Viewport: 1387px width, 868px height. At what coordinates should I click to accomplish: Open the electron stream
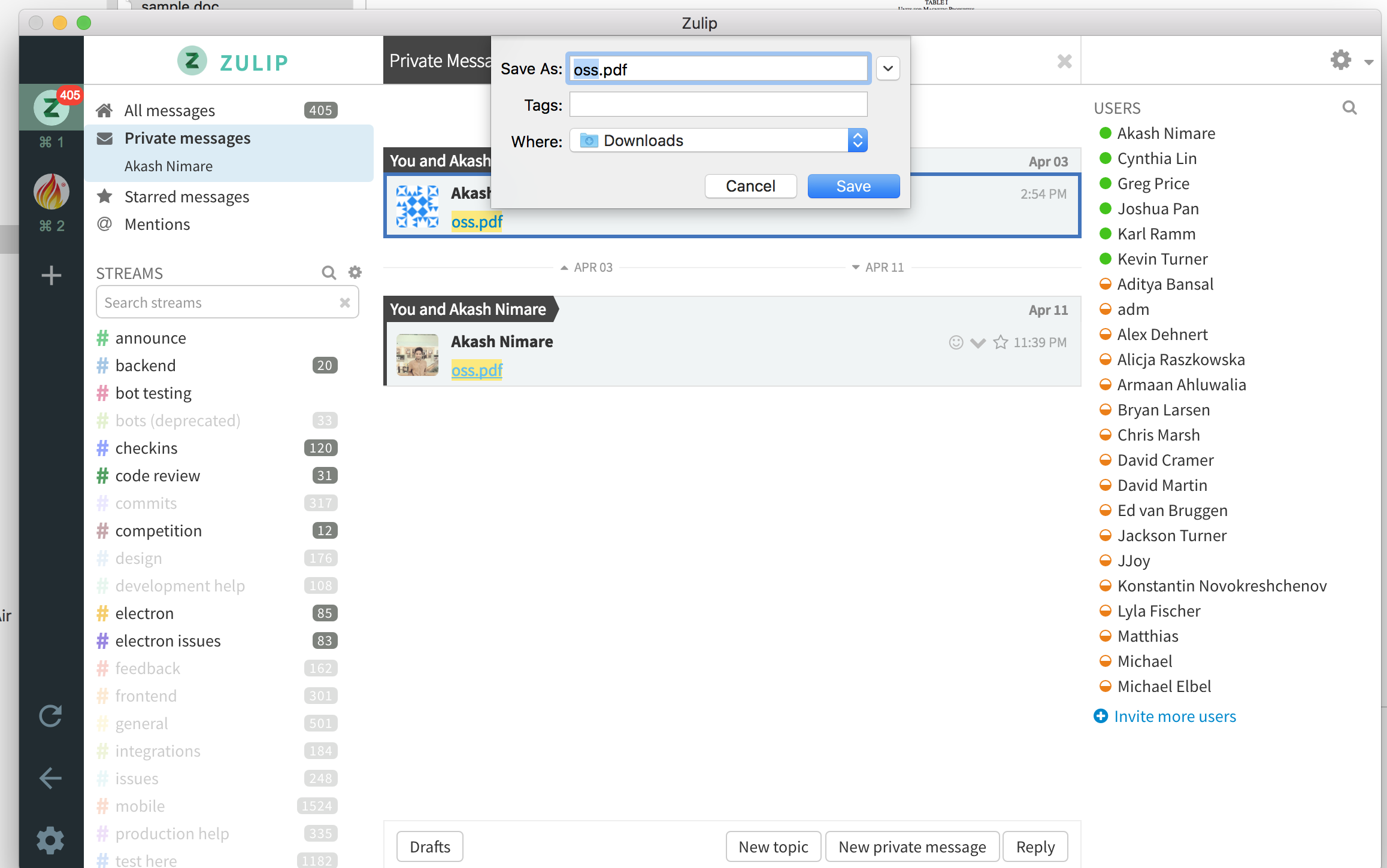pos(144,614)
